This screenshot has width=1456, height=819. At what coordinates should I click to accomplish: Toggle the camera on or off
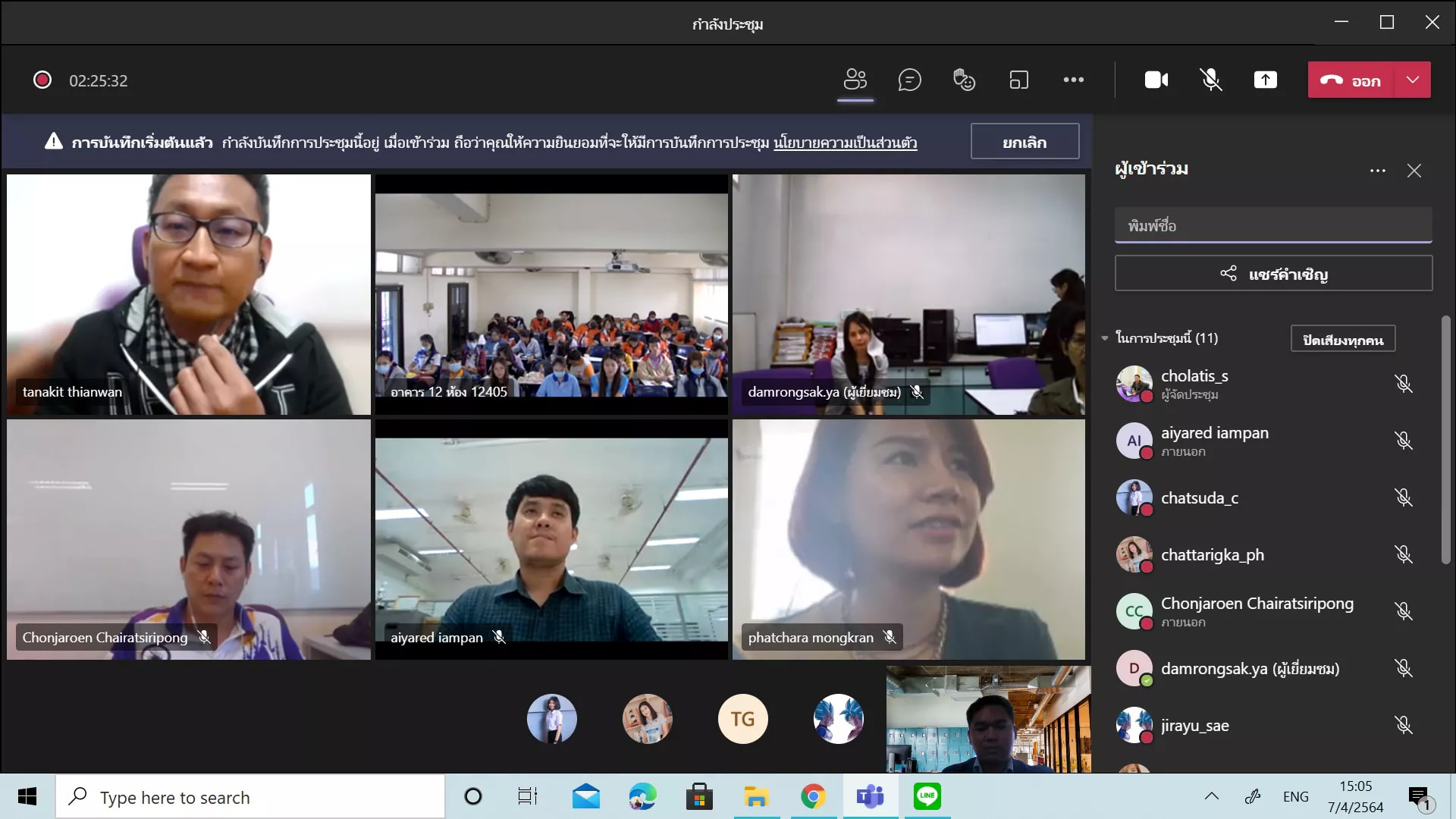pyautogui.click(x=1156, y=80)
